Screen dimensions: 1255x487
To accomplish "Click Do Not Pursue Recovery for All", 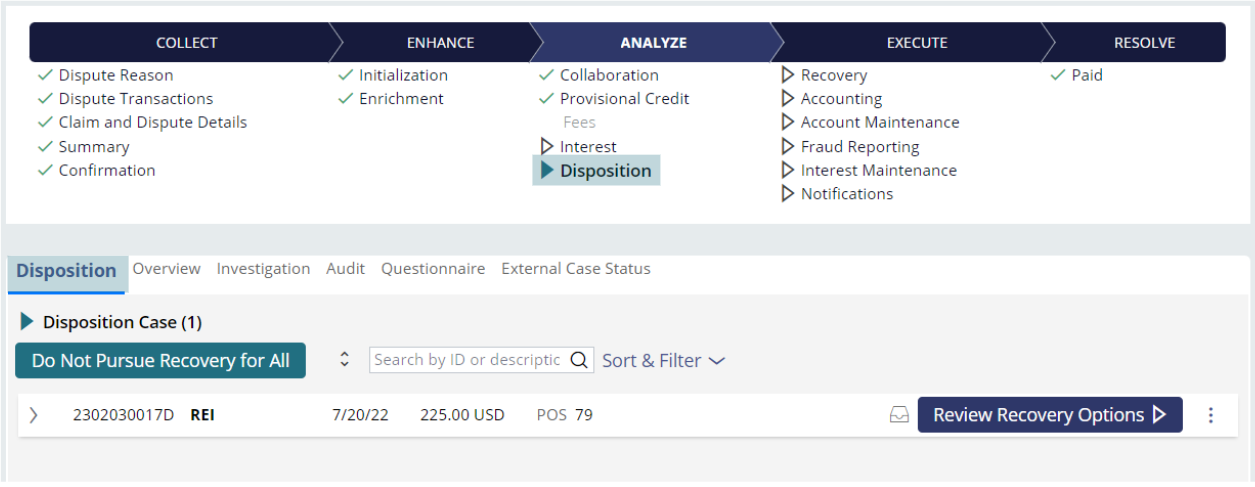I will coord(160,361).
